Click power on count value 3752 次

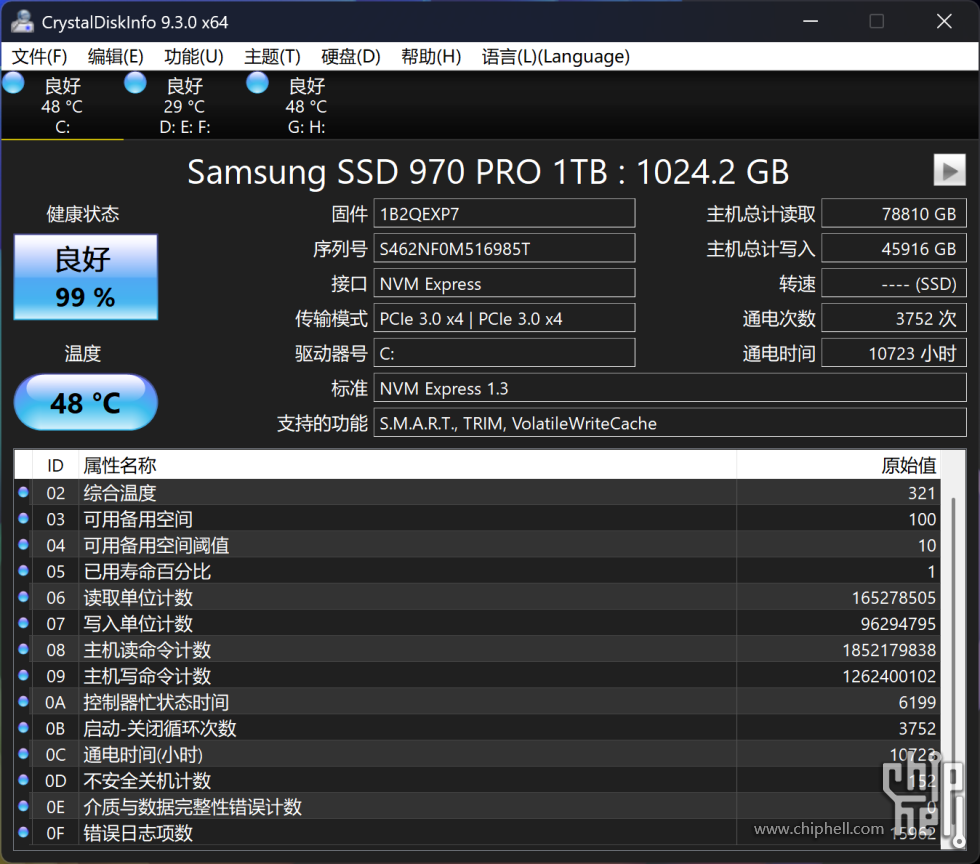[894, 319]
